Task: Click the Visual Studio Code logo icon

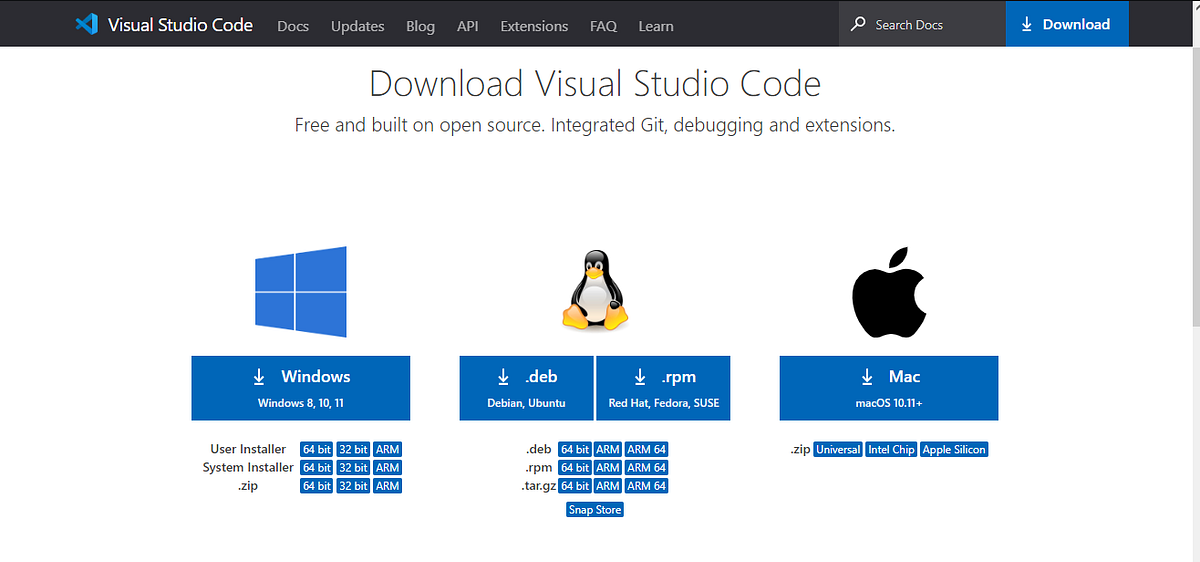Action: 86,24
